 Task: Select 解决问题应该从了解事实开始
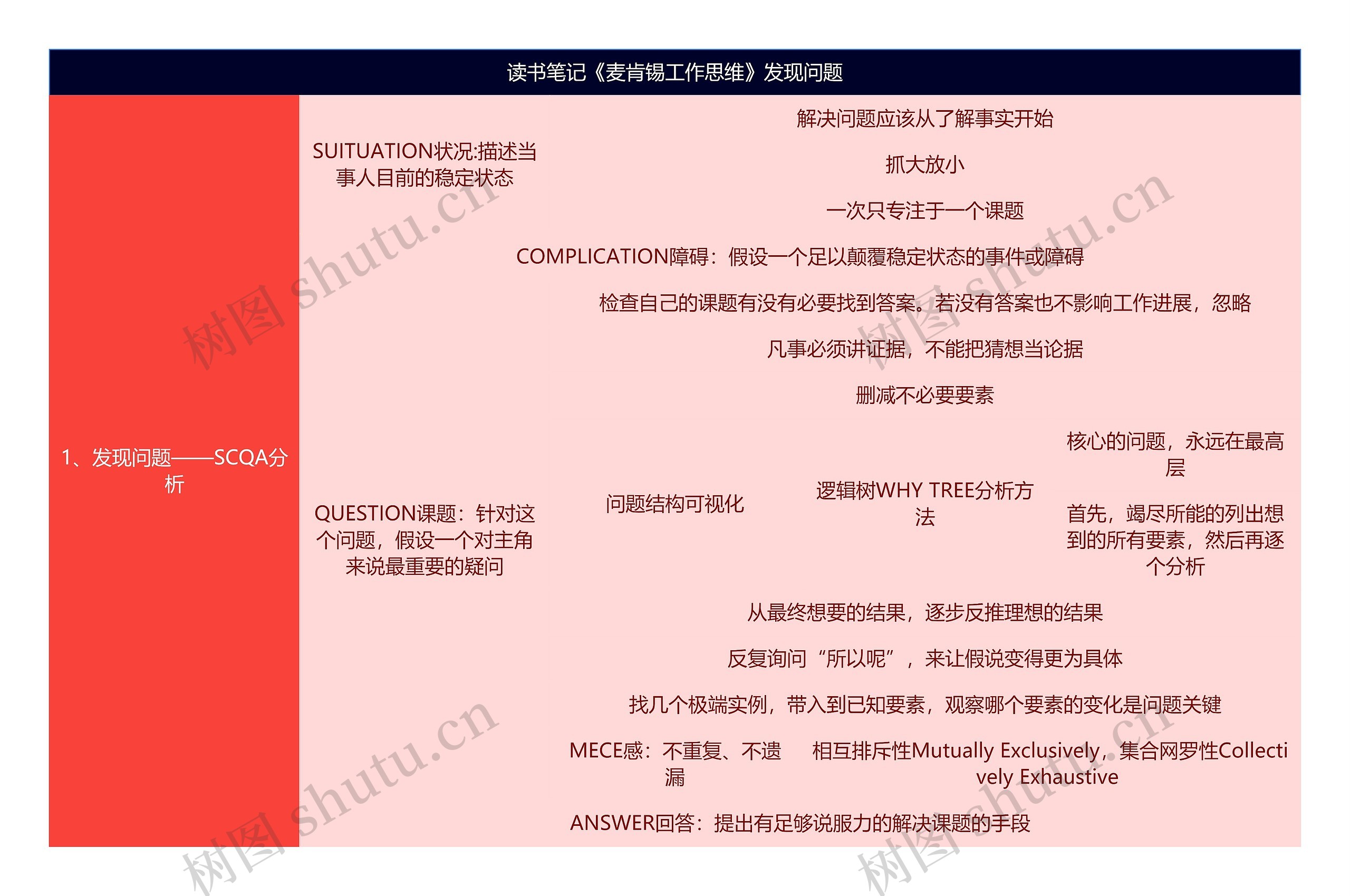924,119
